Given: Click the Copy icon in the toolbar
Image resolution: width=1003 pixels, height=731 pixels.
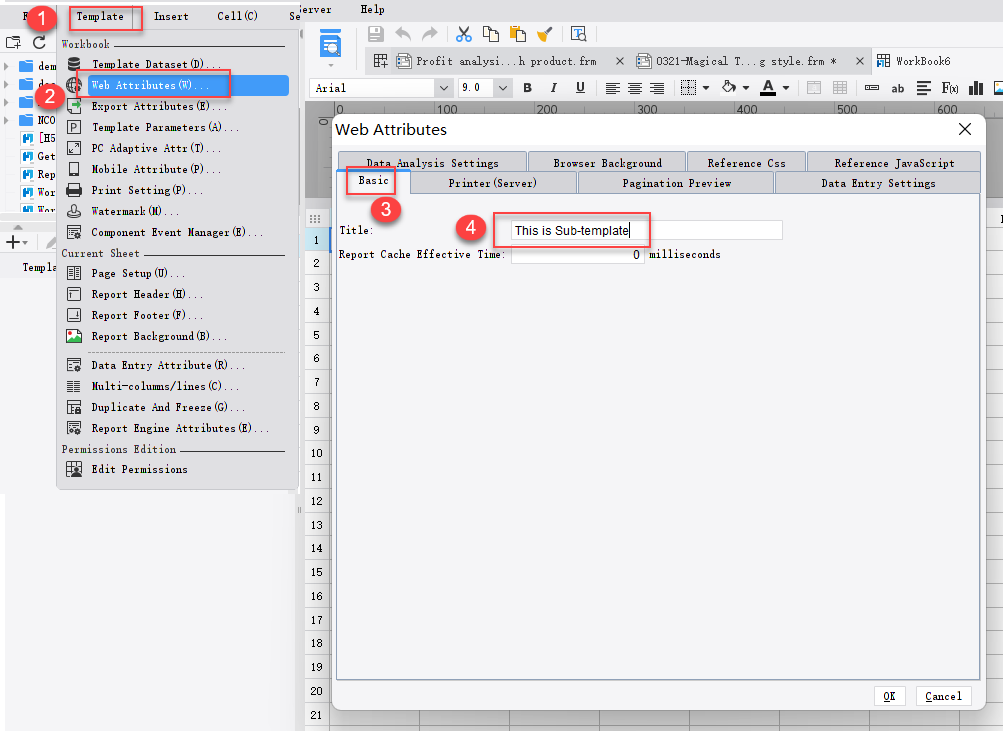Looking at the screenshot, I should coord(491,33).
